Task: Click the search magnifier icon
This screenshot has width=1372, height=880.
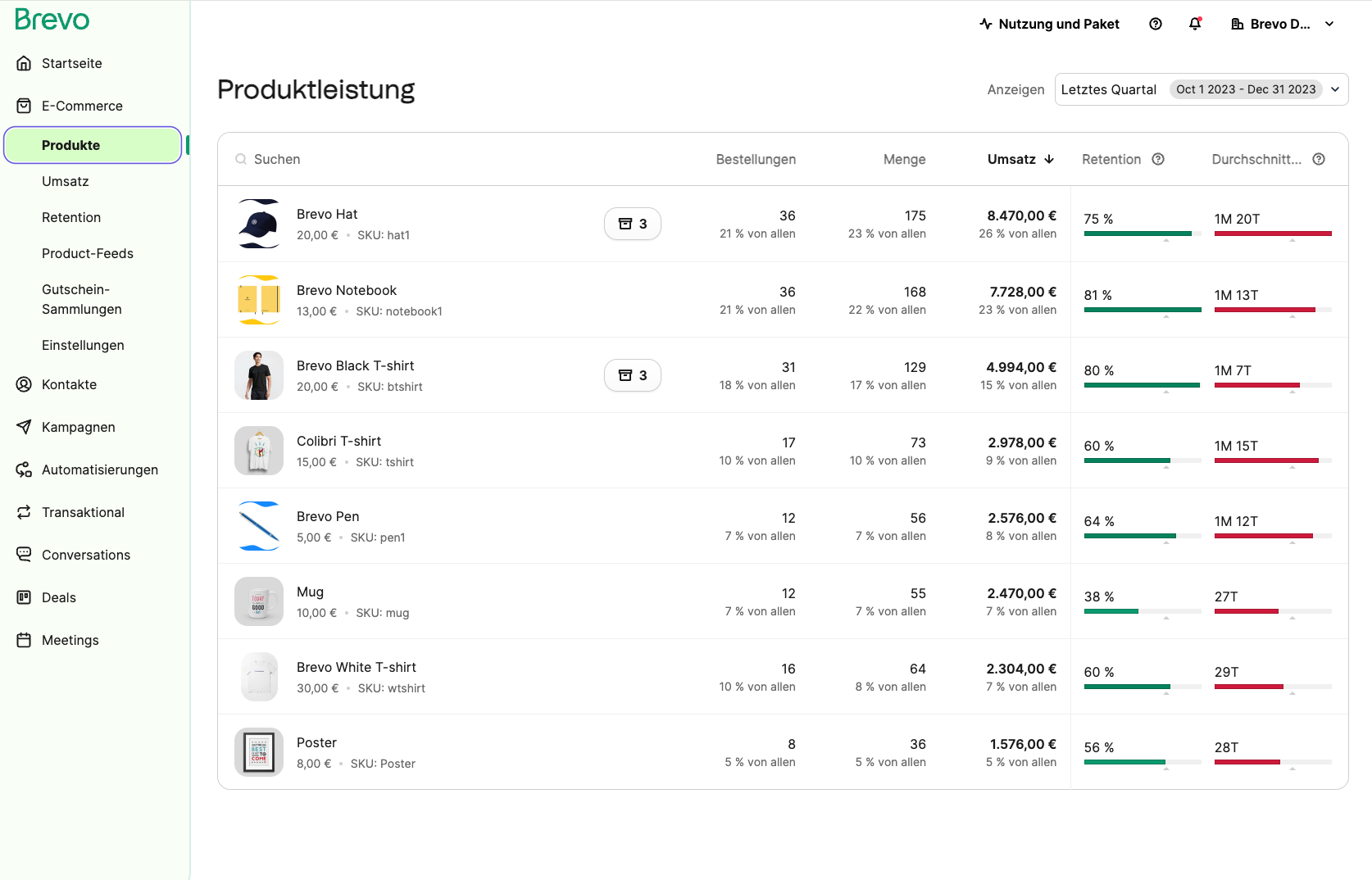Action: pyautogui.click(x=241, y=159)
